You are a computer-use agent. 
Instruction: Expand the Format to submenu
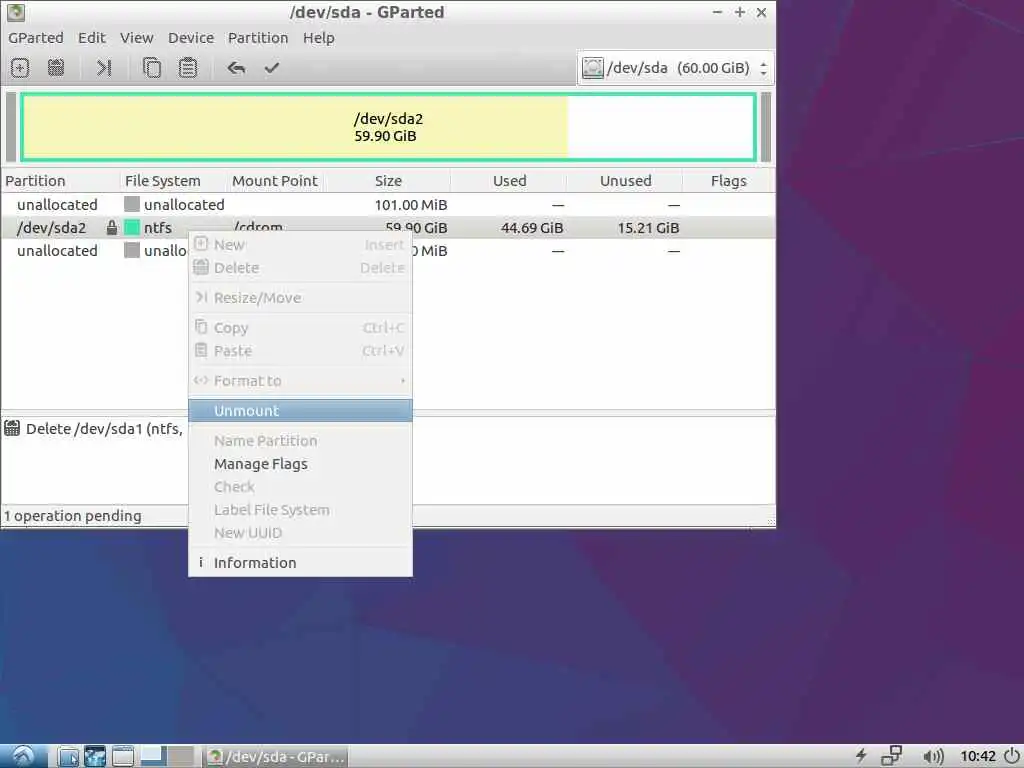[x=300, y=381]
